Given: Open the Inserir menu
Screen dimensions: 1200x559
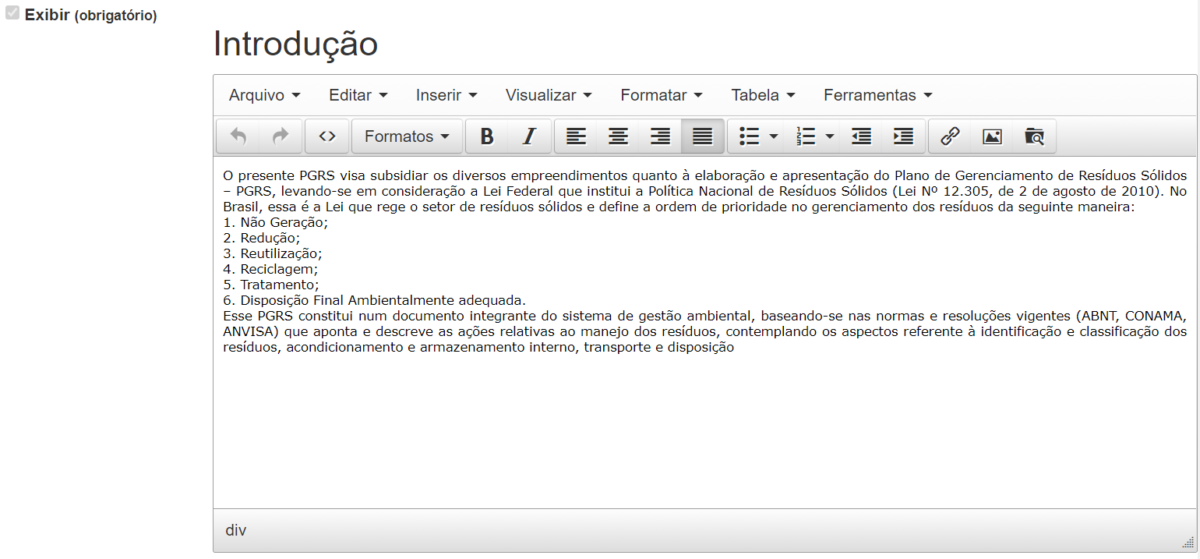Looking at the screenshot, I should pos(447,95).
